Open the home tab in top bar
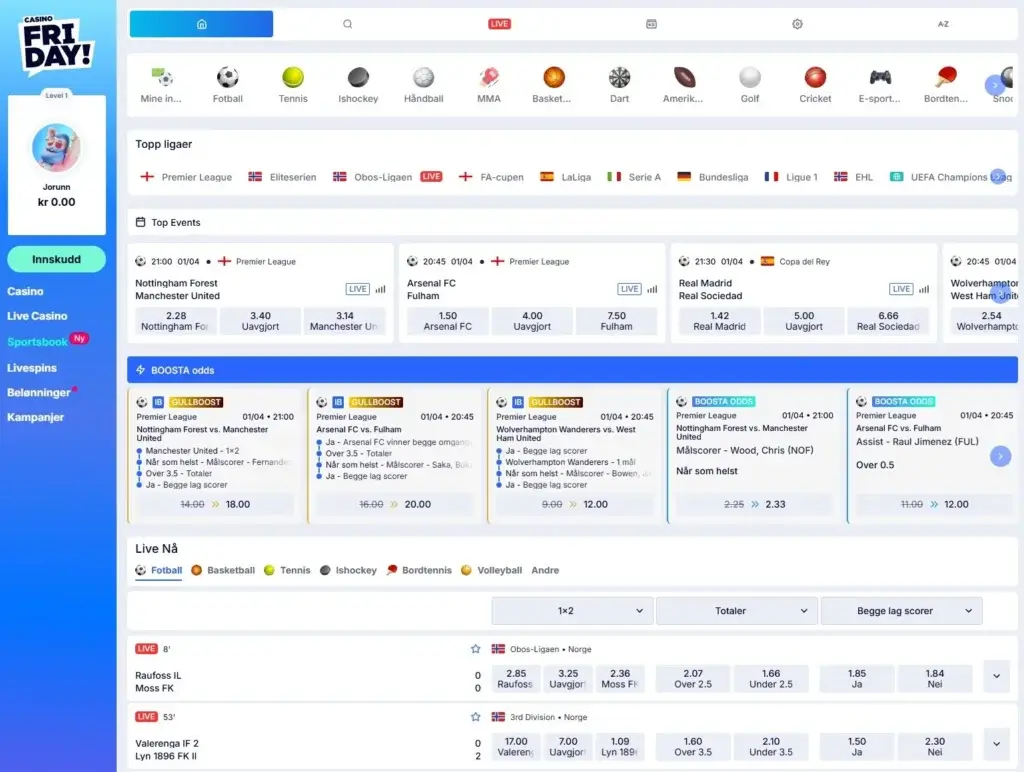Image resolution: width=1024 pixels, height=772 pixels. click(201, 24)
